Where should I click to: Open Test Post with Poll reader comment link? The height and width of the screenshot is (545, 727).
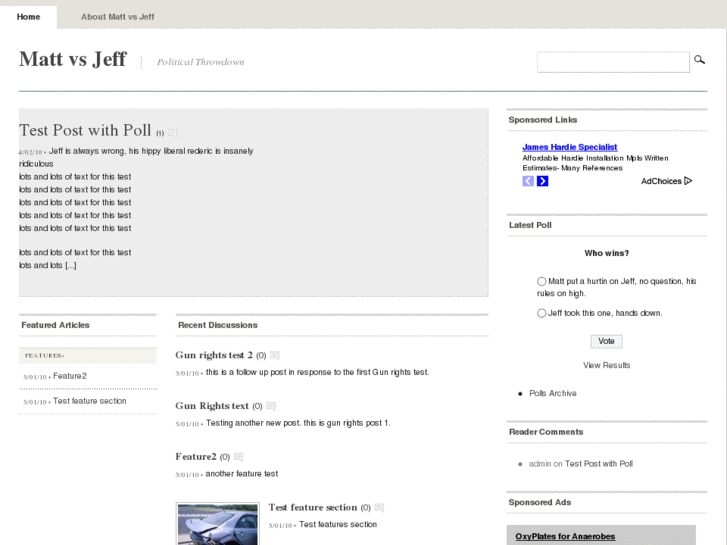coord(599,464)
